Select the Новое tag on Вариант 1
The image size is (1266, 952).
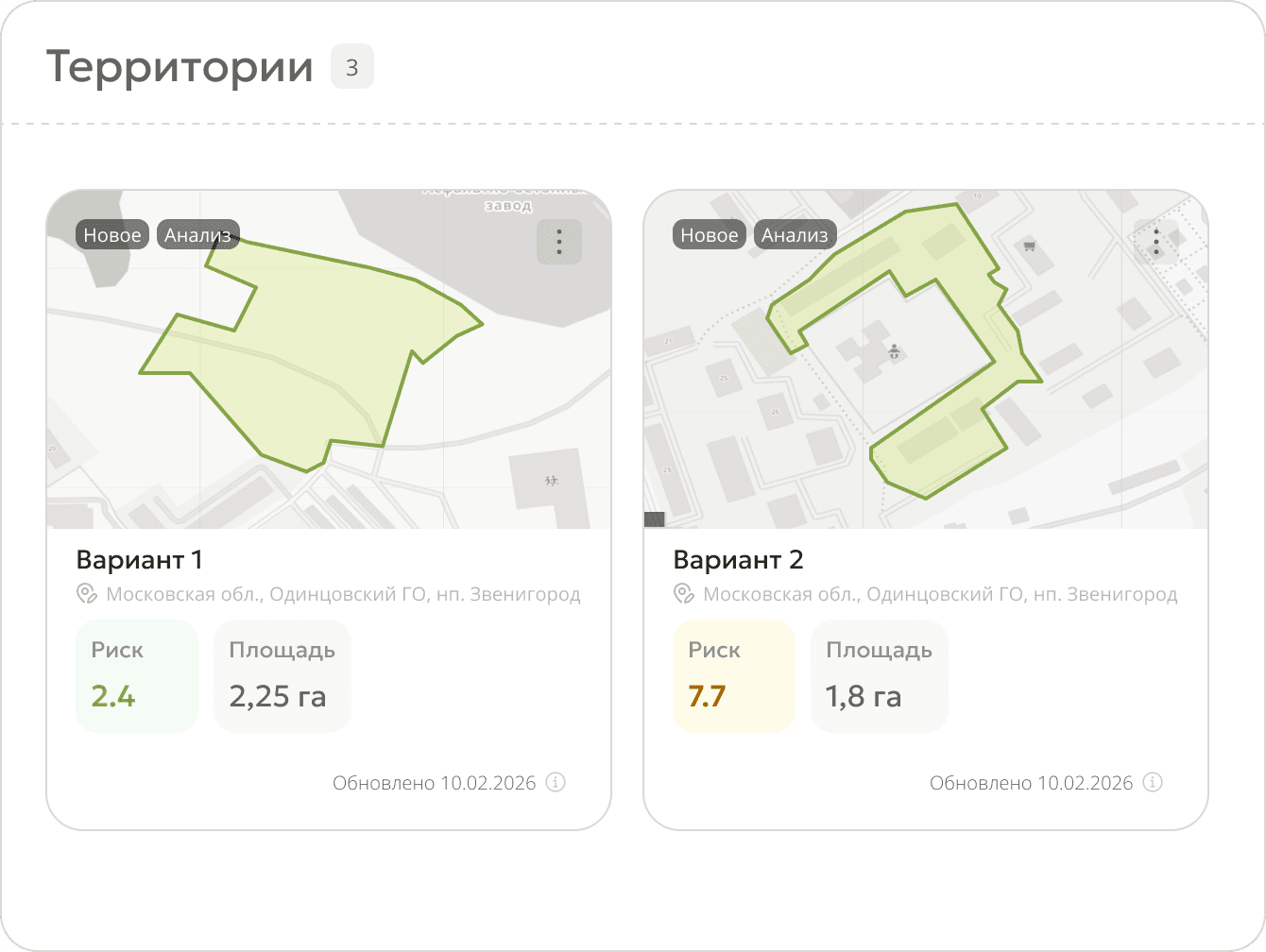coord(112,235)
